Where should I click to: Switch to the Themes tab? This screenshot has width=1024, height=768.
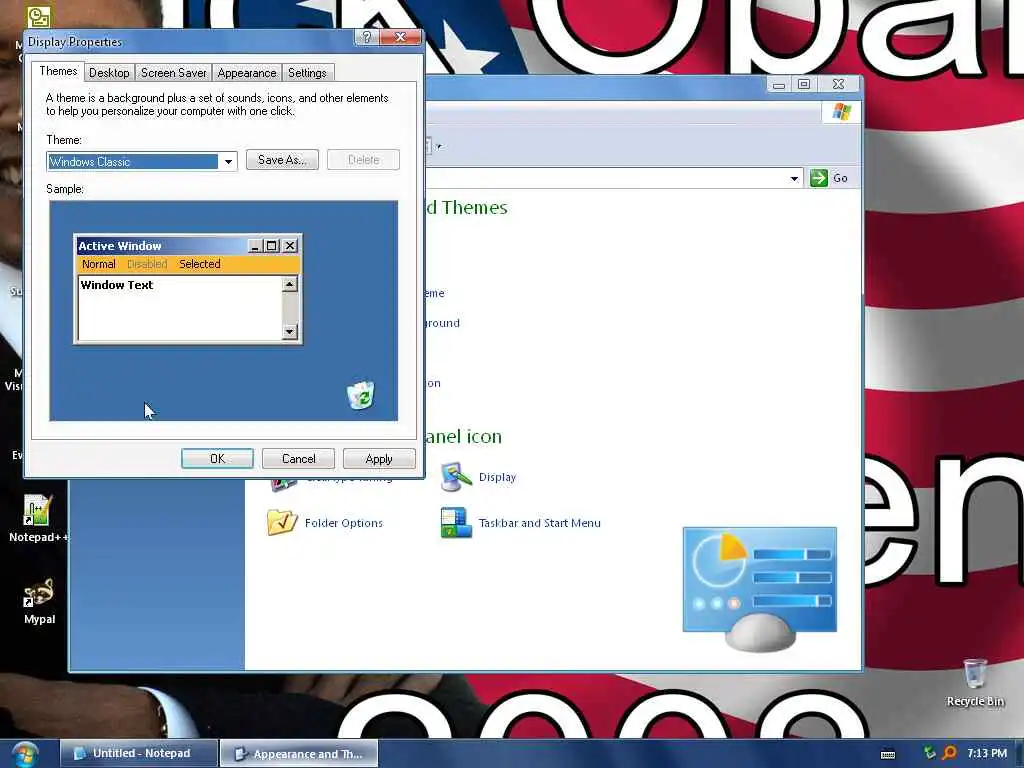(x=58, y=71)
